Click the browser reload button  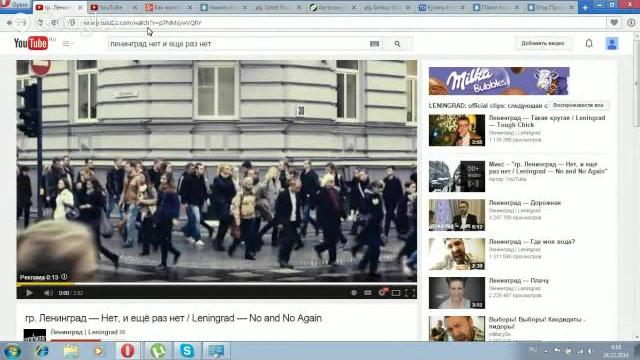tap(40, 23)
